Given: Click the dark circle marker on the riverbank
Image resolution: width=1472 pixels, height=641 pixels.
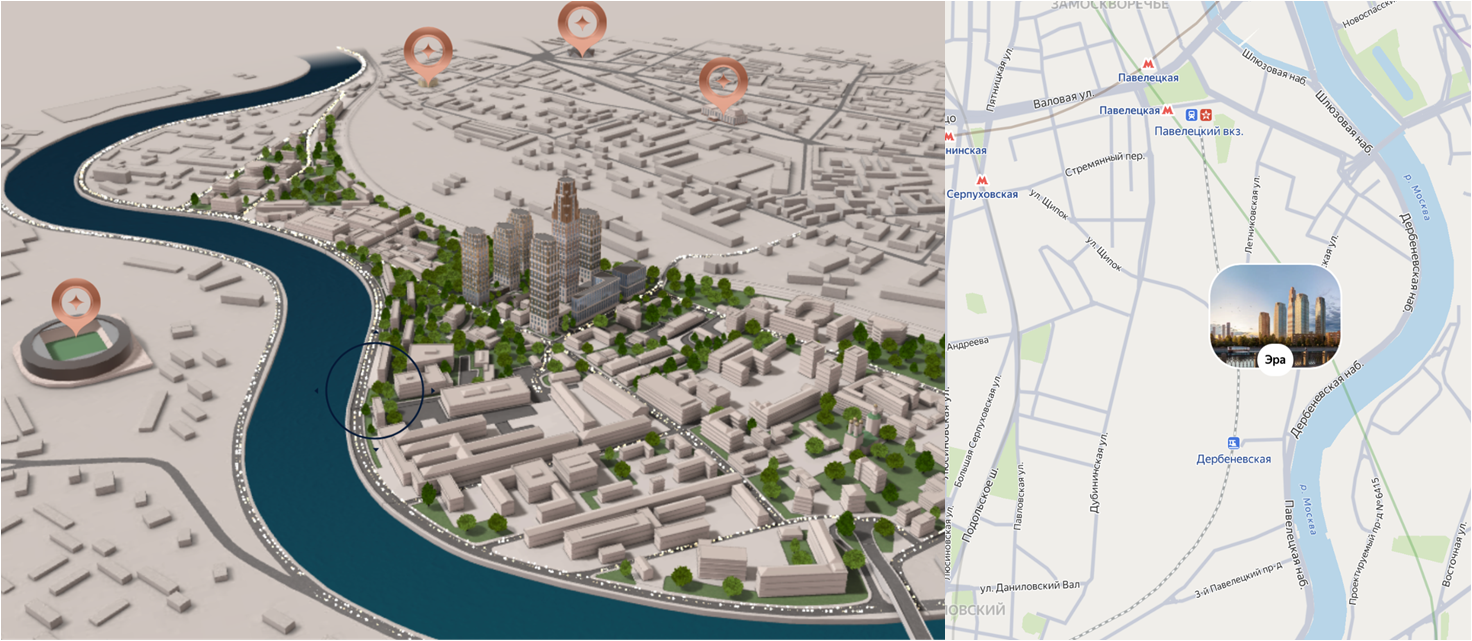Looking at the screenshot, I should [x=370, y=390].
